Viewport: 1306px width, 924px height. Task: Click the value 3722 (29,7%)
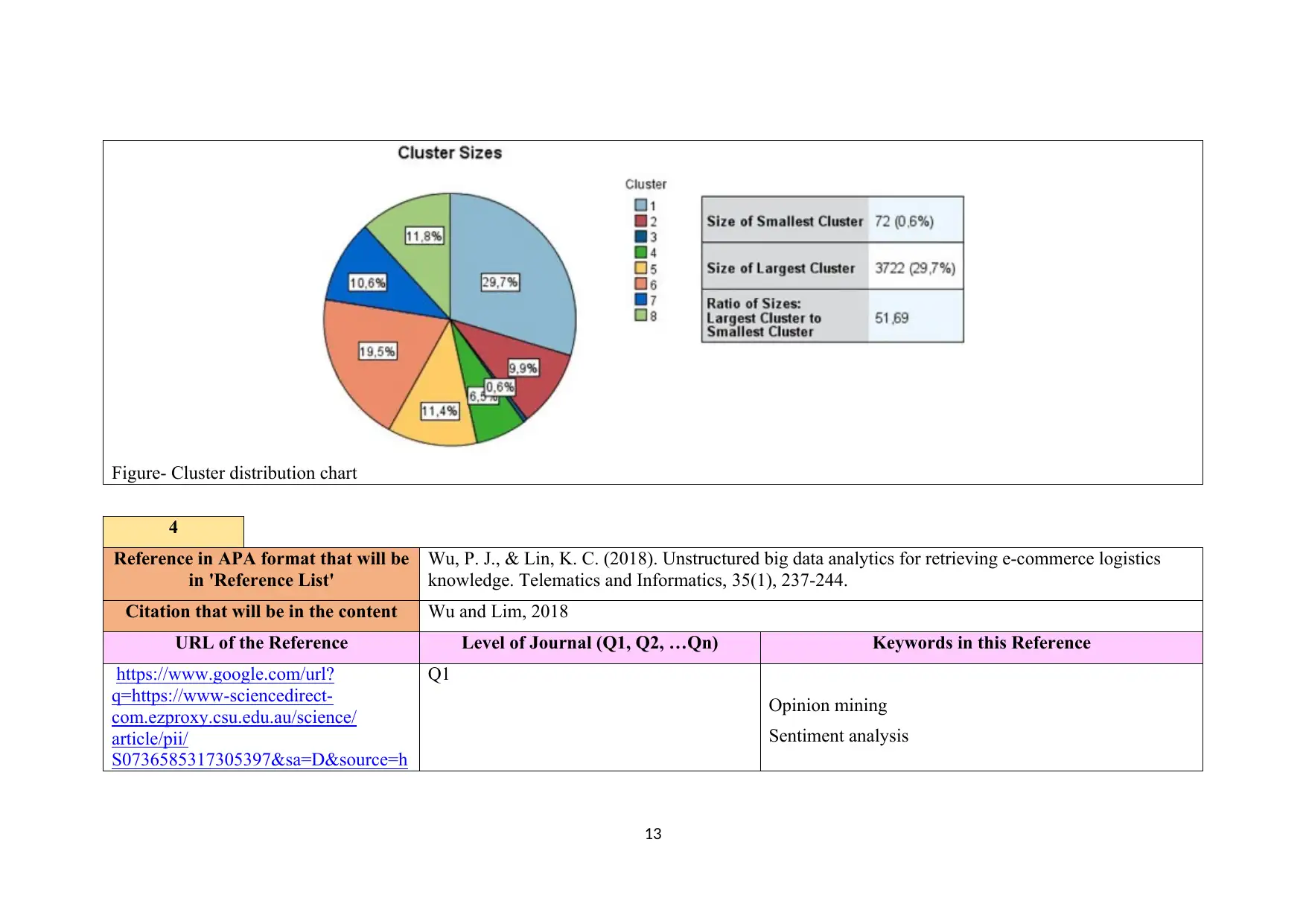(x=915, y=268)
